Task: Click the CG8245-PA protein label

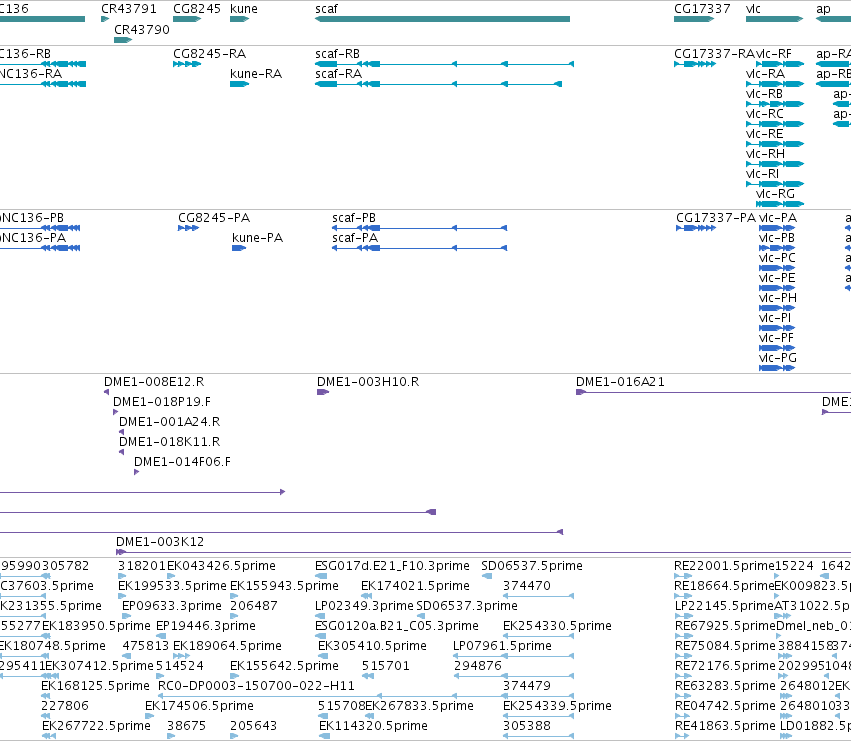Action: point(214,218)
